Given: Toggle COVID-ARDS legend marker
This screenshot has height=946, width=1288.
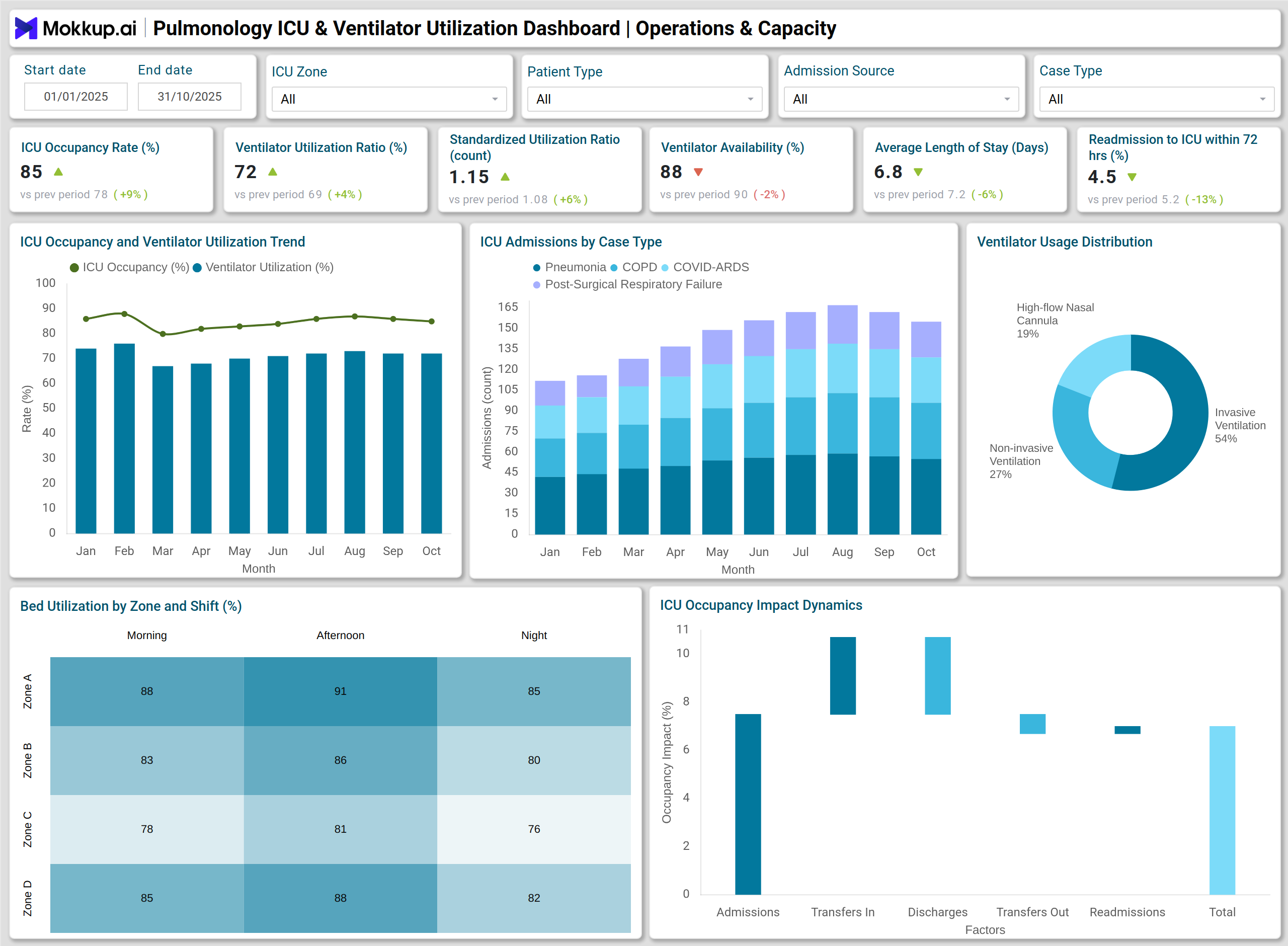Looking at the screenshot, I should (x=665, y=267).
